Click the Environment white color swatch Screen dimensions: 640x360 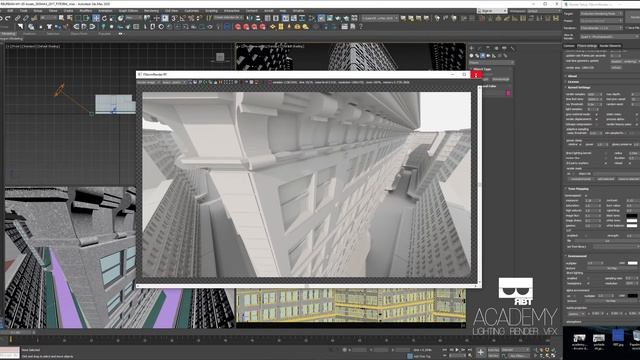(x=632, y=263)
